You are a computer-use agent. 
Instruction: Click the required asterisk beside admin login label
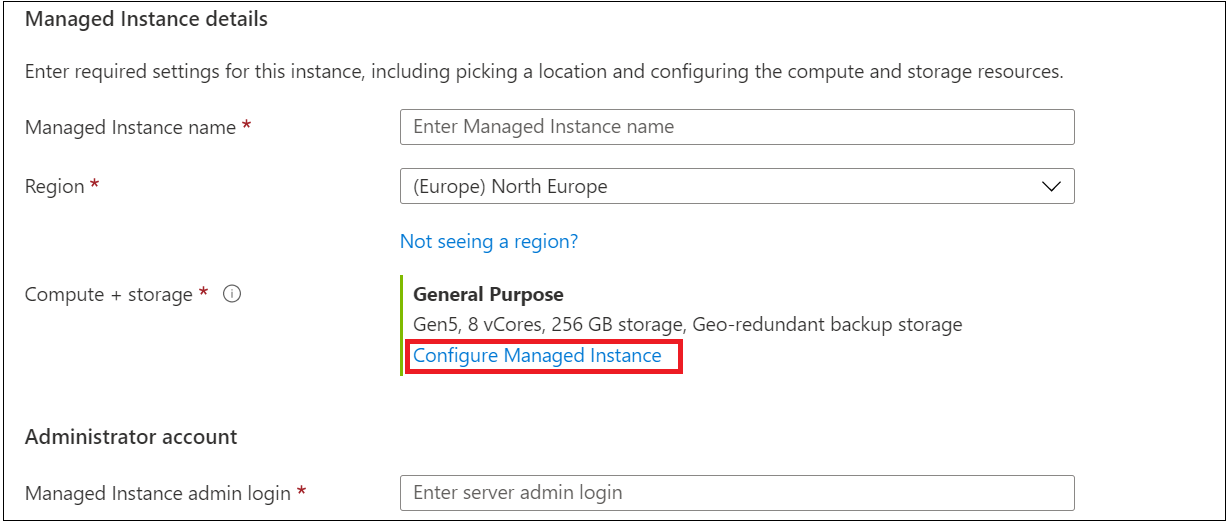pyautogui.click(x=301, y=492)
